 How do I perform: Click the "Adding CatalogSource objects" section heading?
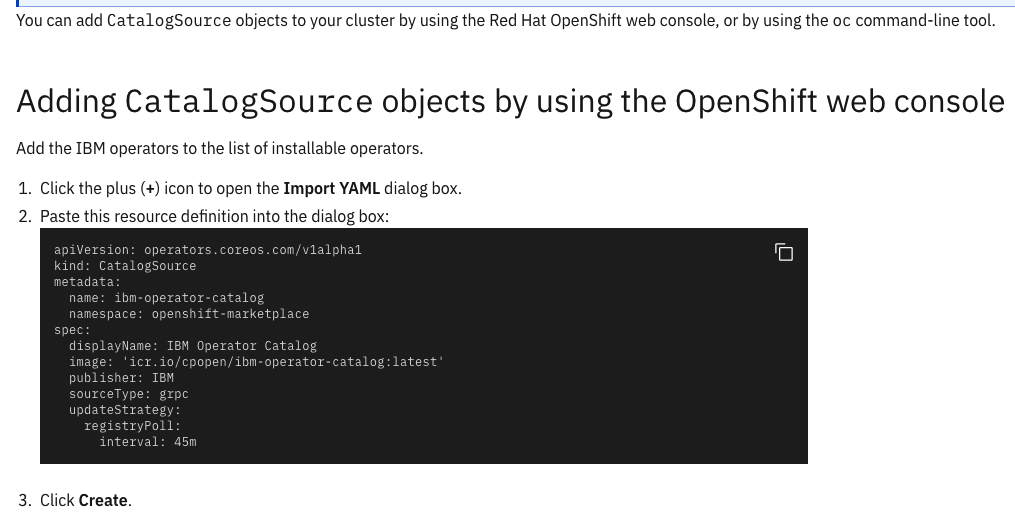510,101
